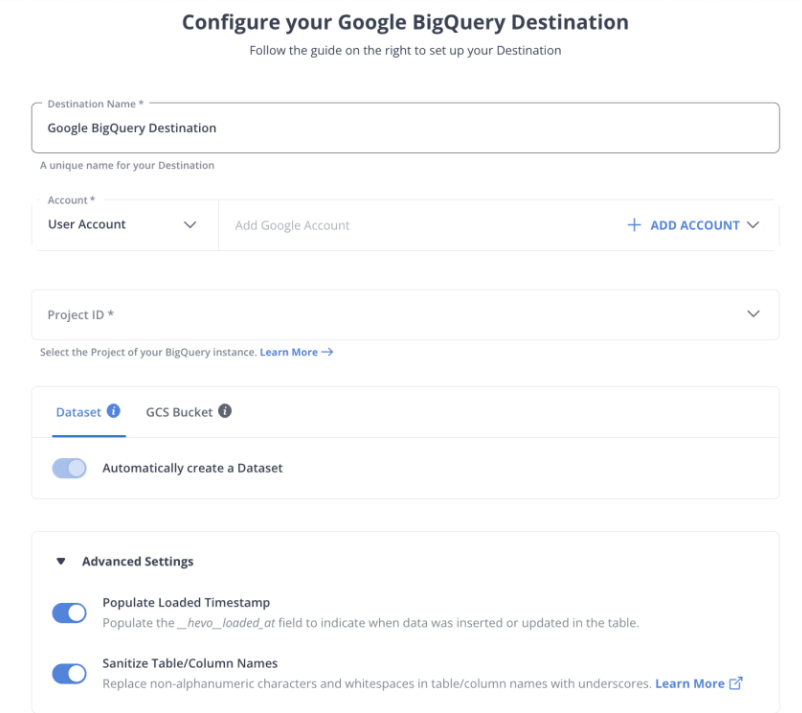Turn off Sanitize Table/Column Names toggle
The image size is (802, 713).
pyautogui.click(x=70, y=674)
